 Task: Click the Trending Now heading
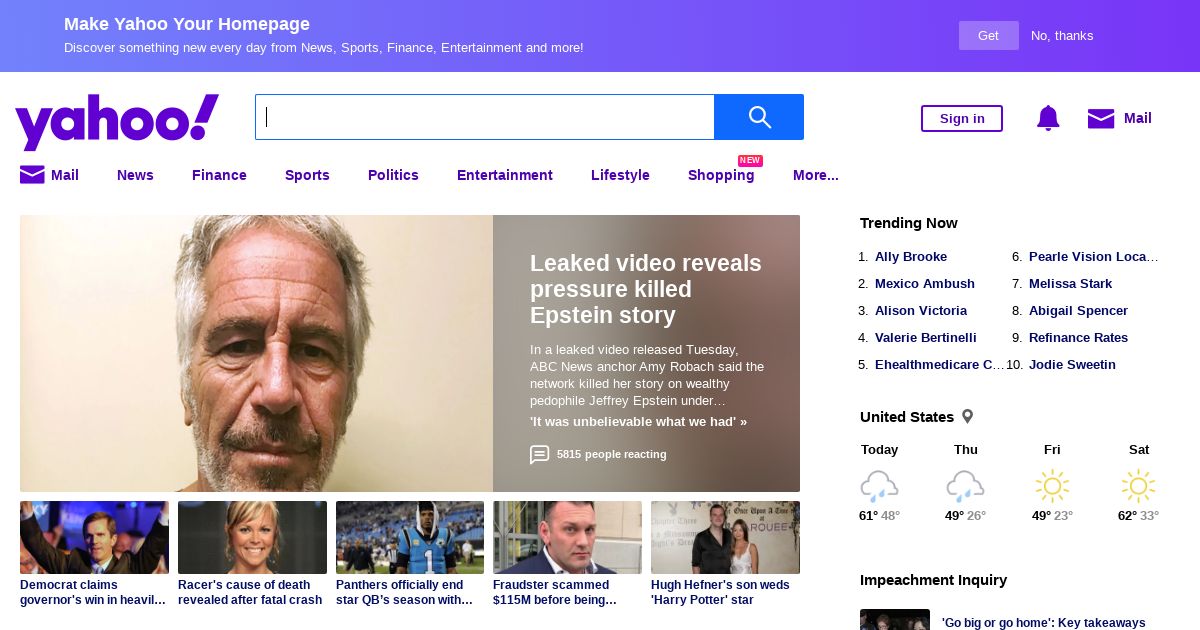(x=909, y=222)
